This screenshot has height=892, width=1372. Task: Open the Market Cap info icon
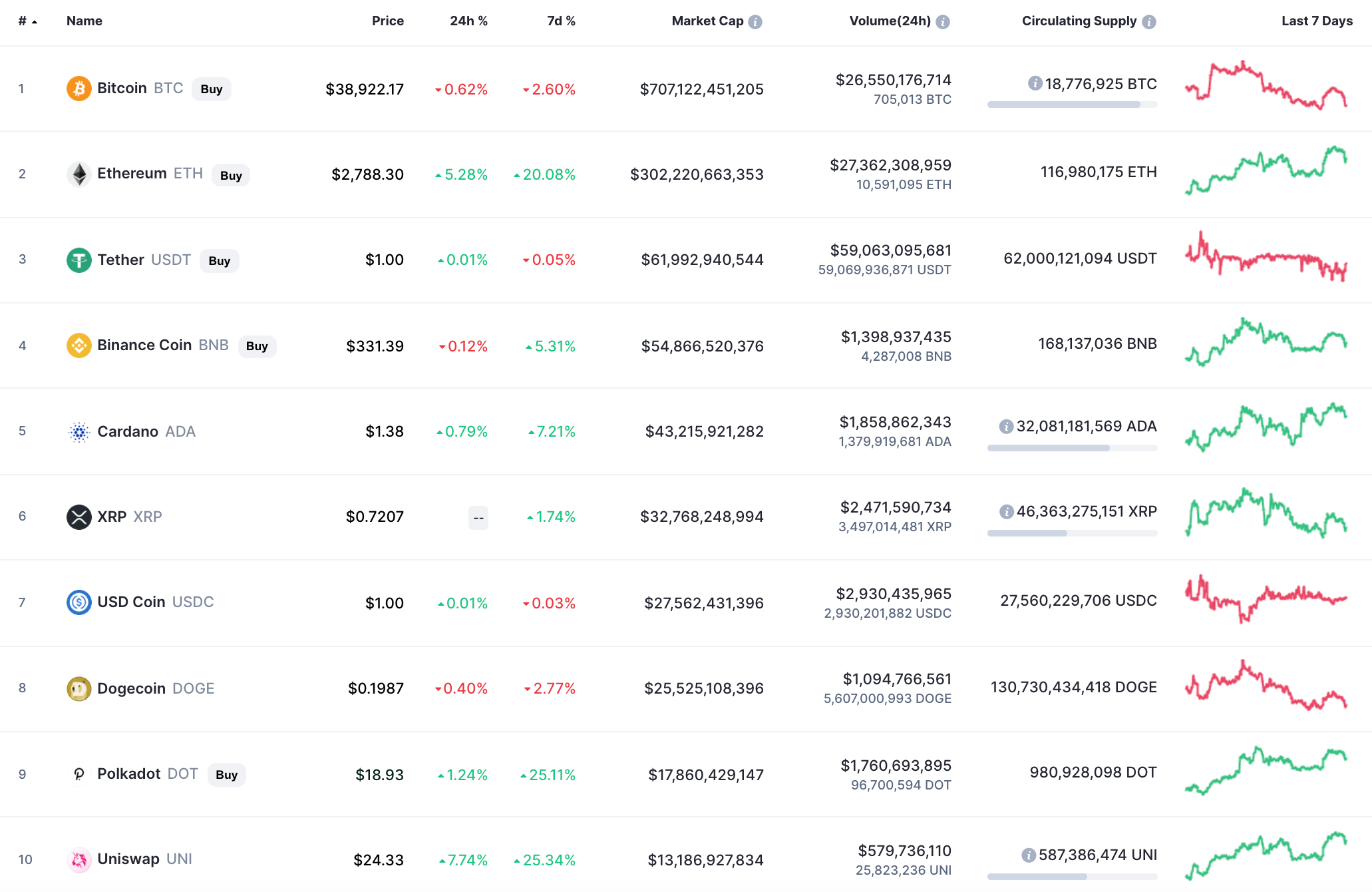pos(755,22)
